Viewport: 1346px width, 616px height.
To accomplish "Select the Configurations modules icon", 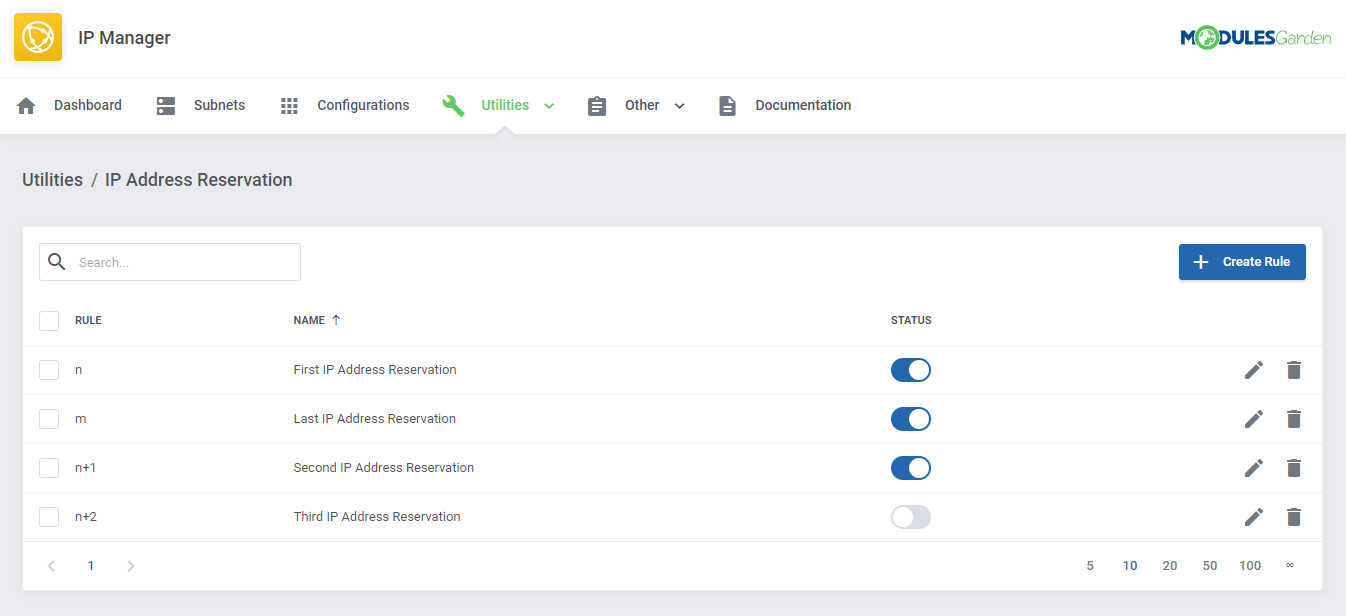I will point(289,105).
